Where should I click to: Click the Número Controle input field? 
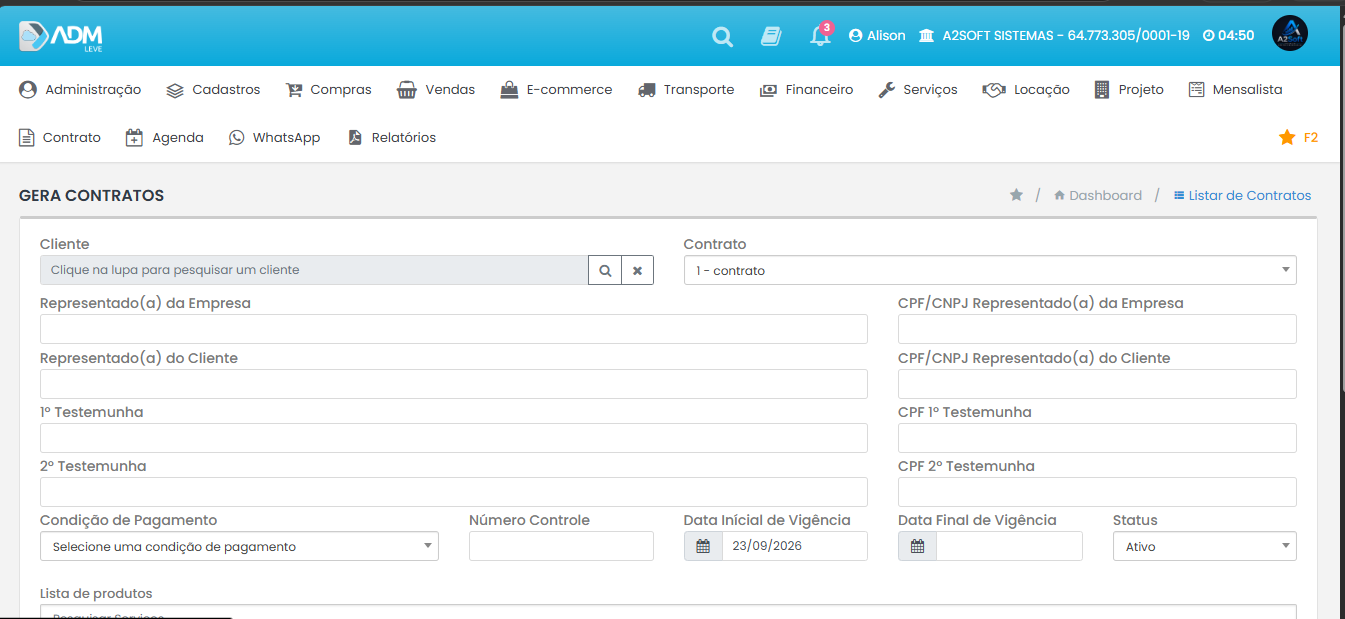561,546
